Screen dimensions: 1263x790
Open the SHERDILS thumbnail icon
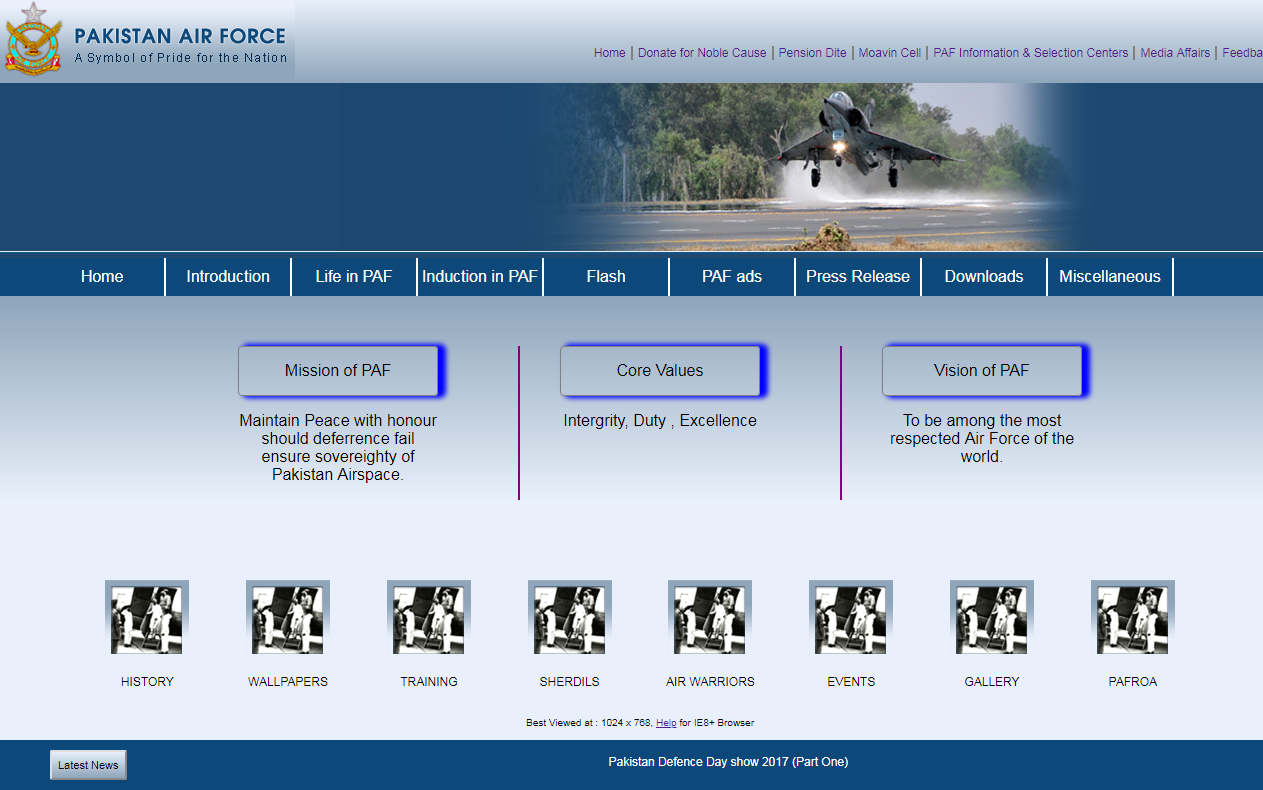[x=570, y=617]
